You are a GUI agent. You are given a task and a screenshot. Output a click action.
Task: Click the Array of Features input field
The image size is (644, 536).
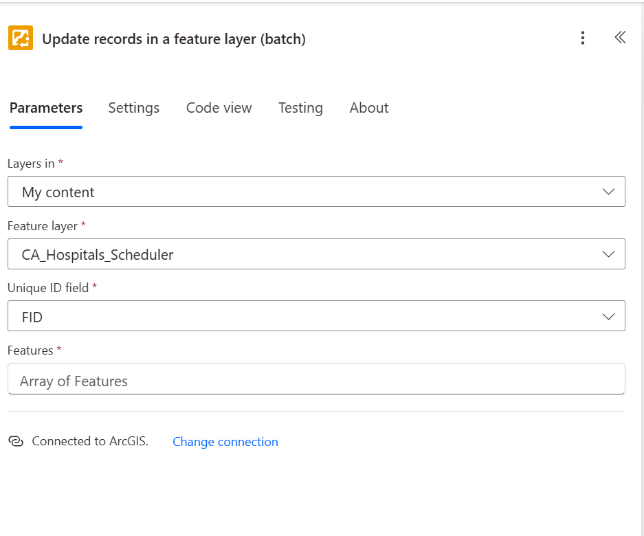click(316, 379)
